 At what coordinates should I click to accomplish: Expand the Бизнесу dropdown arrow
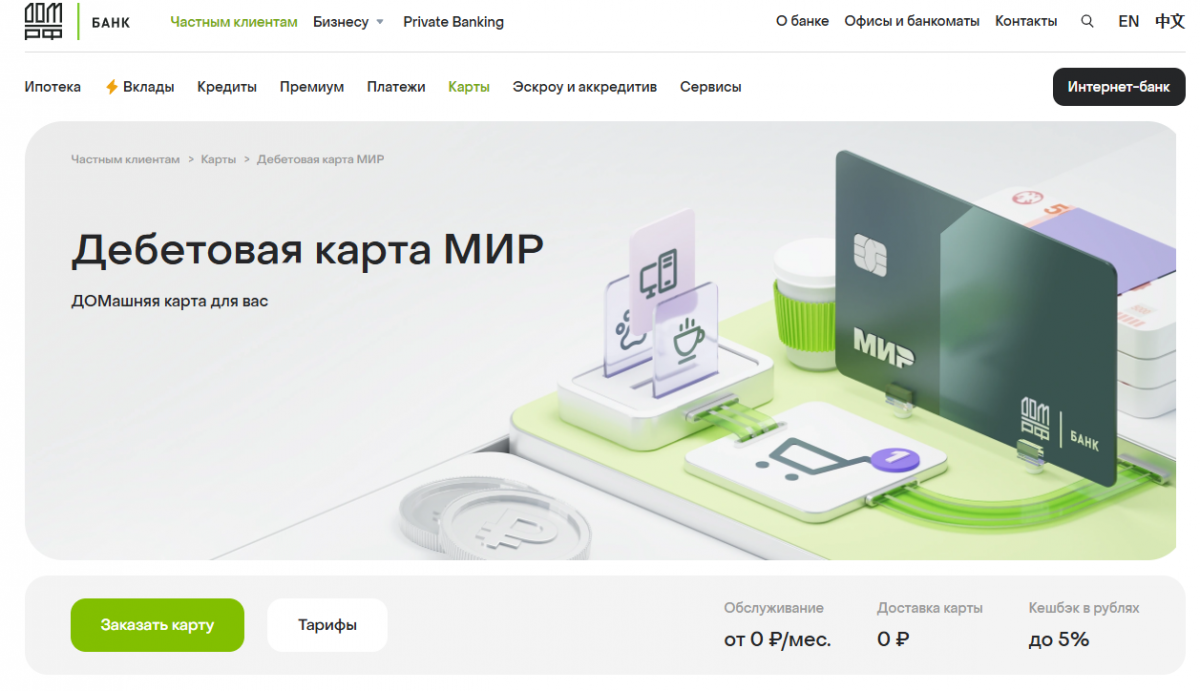click(x=380, y=23)
